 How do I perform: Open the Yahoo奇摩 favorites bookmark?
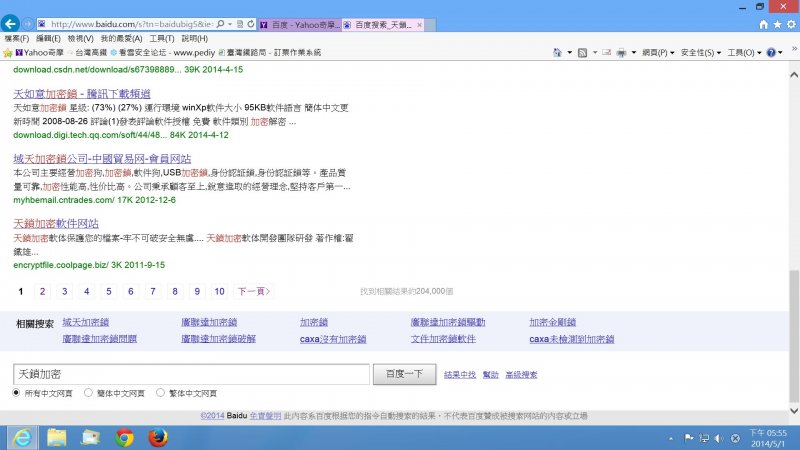click(39, 53)
